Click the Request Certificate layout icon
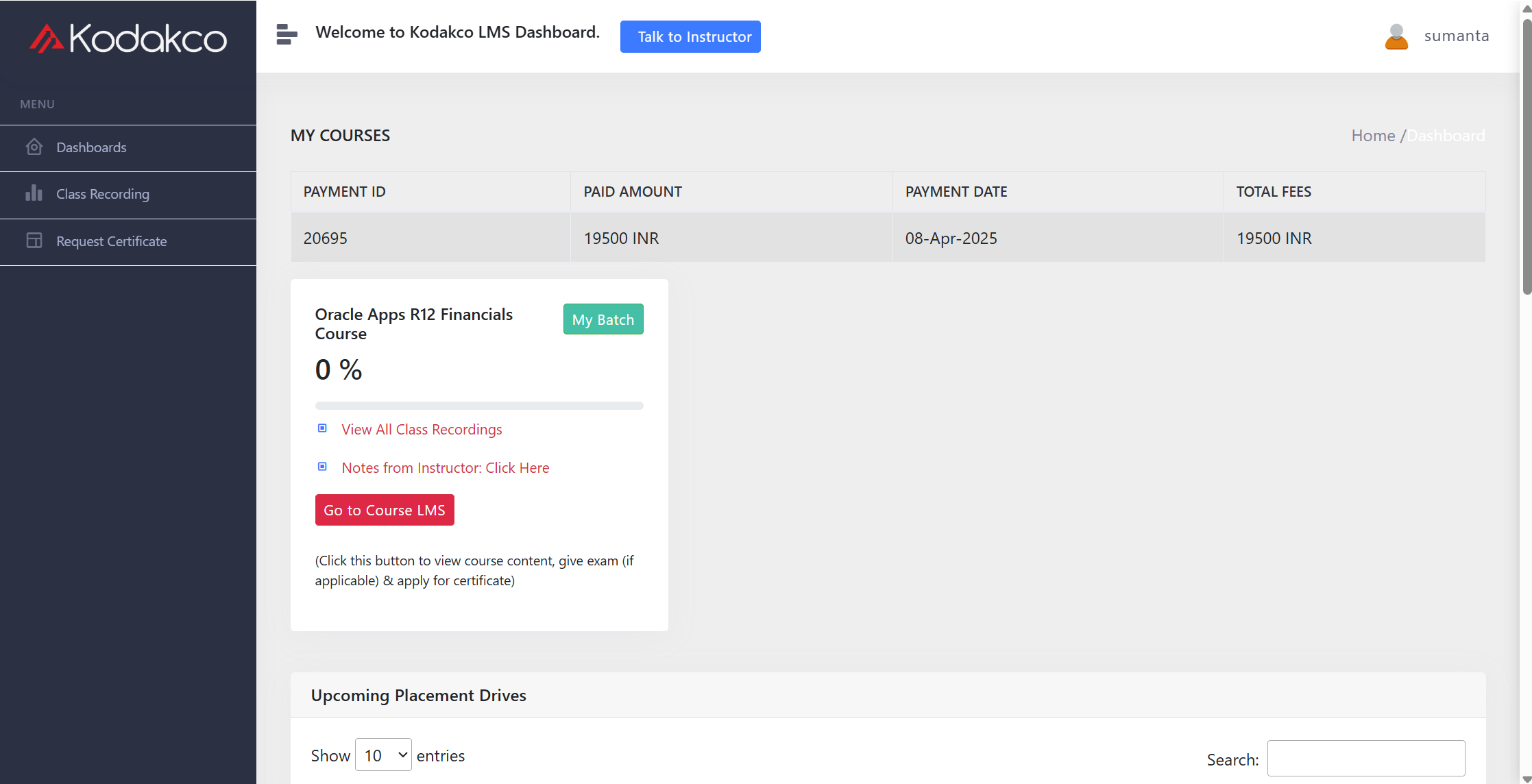Viewport: 1532px width, 784px height. (34, 241)
